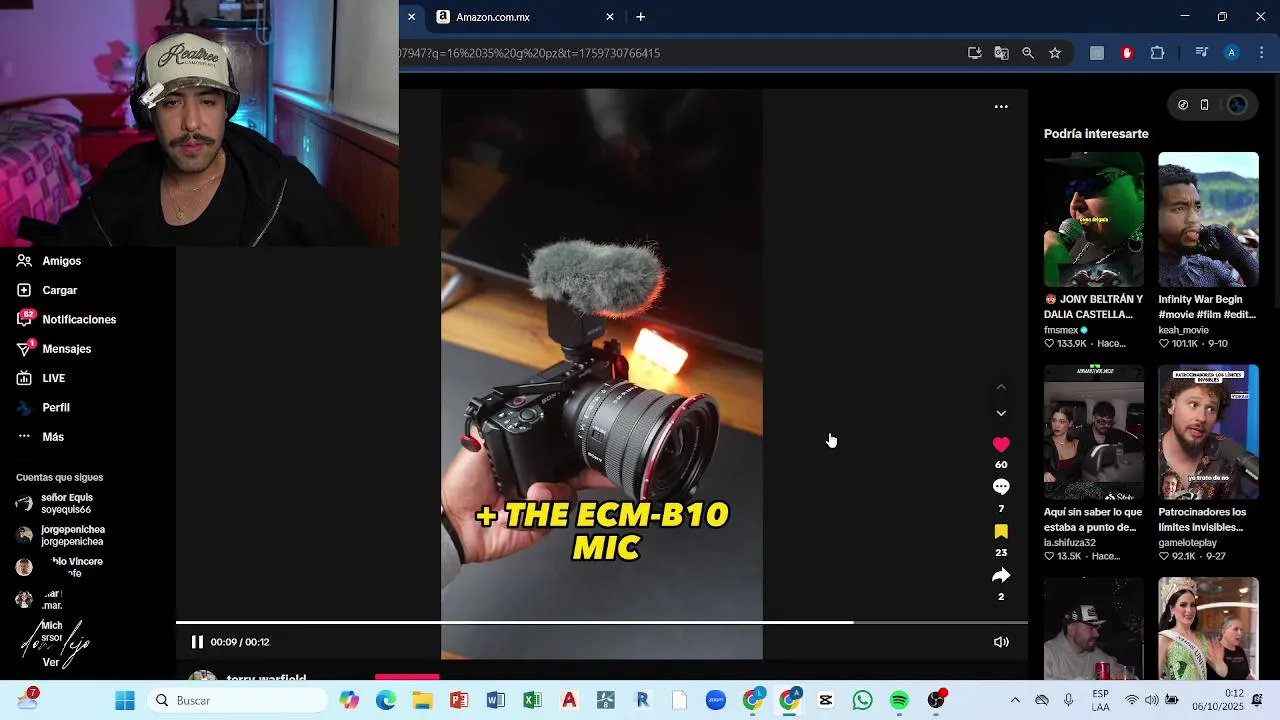Screen dimensions: 1280x720
Task: Click the get app phone icon
Action: [x=1205, y=105]
